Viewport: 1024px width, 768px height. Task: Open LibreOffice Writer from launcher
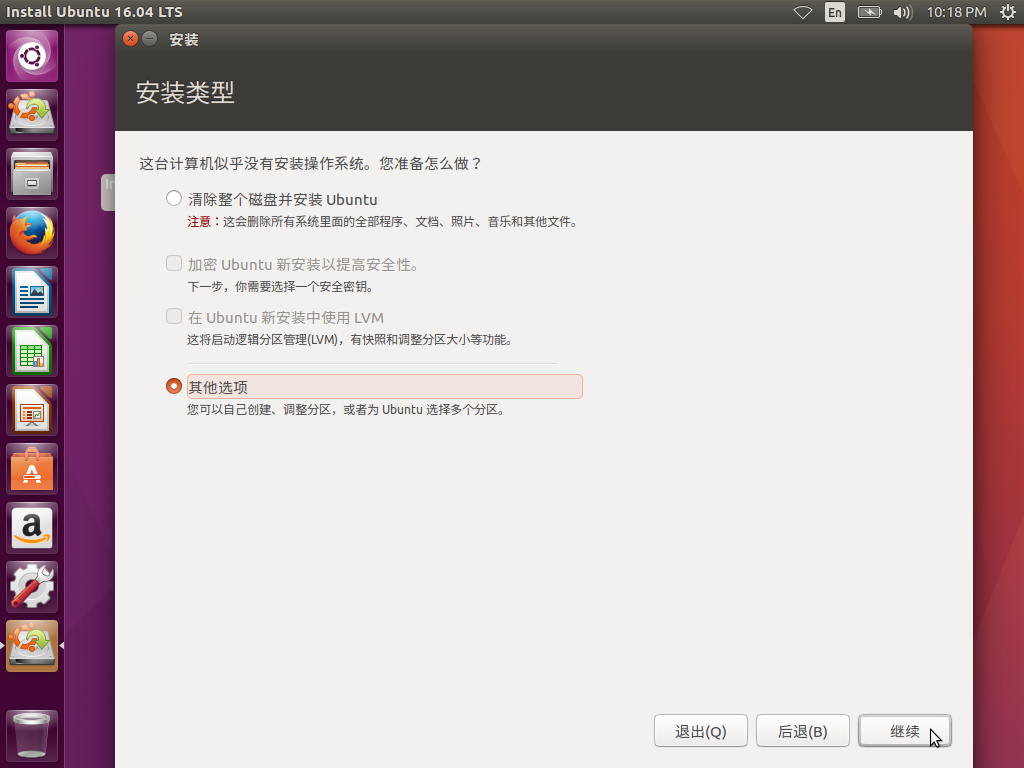coord(32,292)
